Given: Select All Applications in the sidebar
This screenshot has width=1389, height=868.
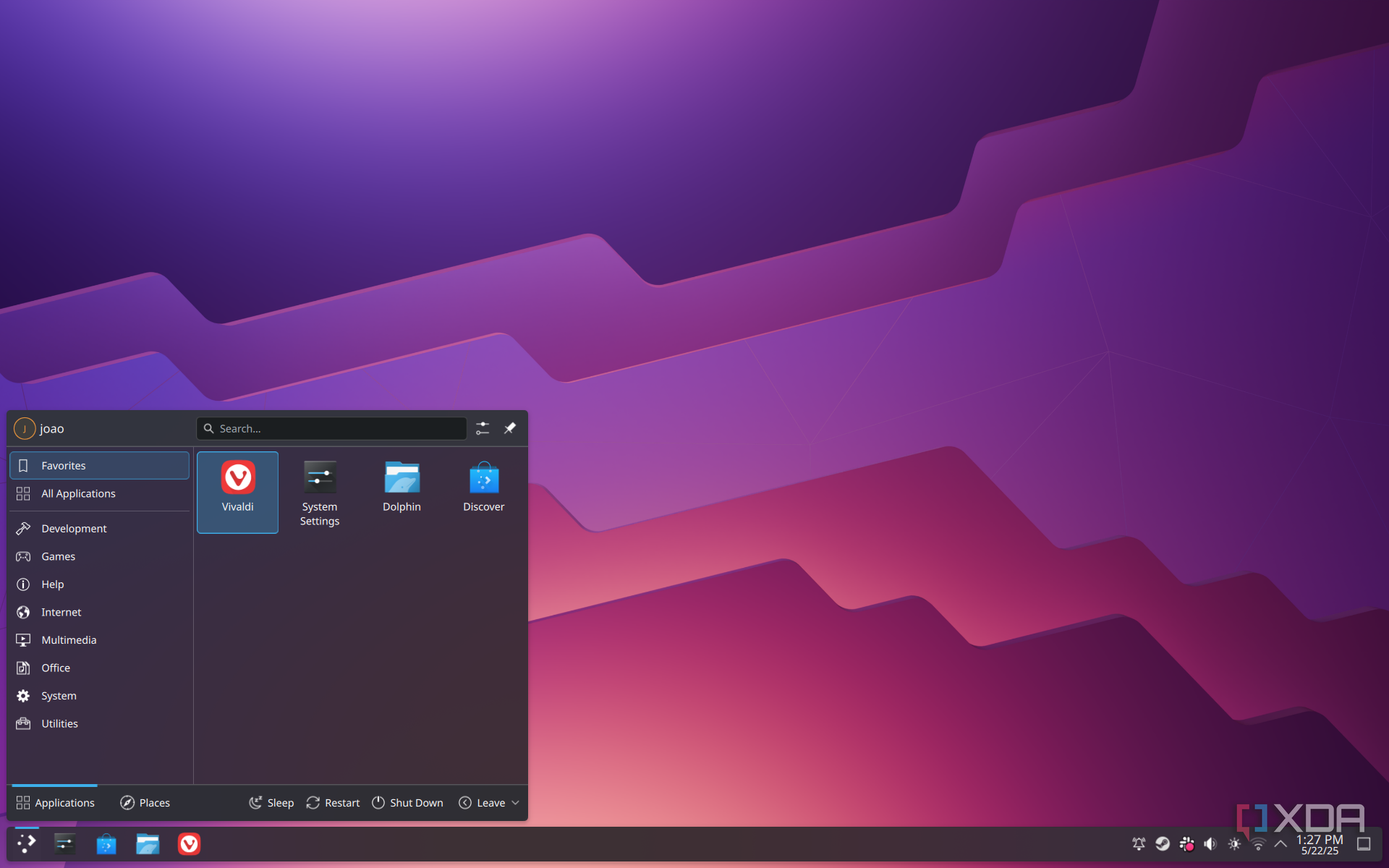Looking at the screenshot, I should (x=78, y=493).
